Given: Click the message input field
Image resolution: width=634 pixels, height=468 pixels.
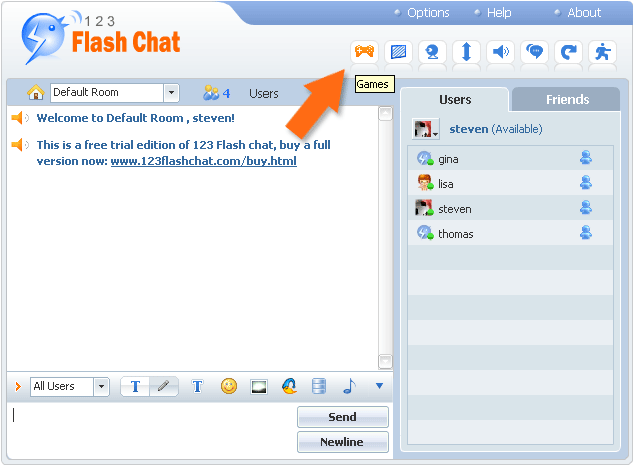Looking at the screenshot, I should (152, 430).
